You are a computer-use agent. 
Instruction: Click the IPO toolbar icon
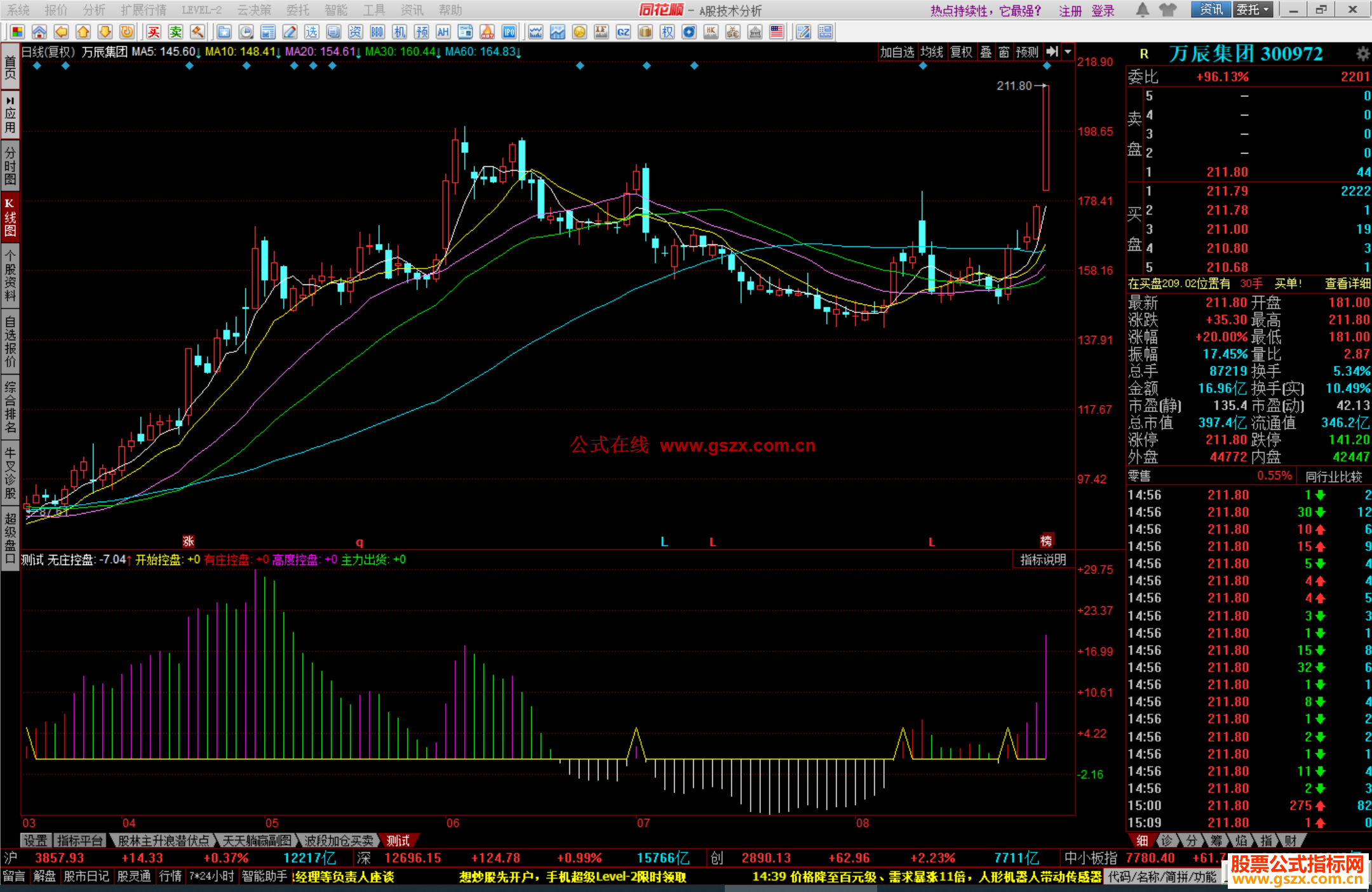point(509,32)
